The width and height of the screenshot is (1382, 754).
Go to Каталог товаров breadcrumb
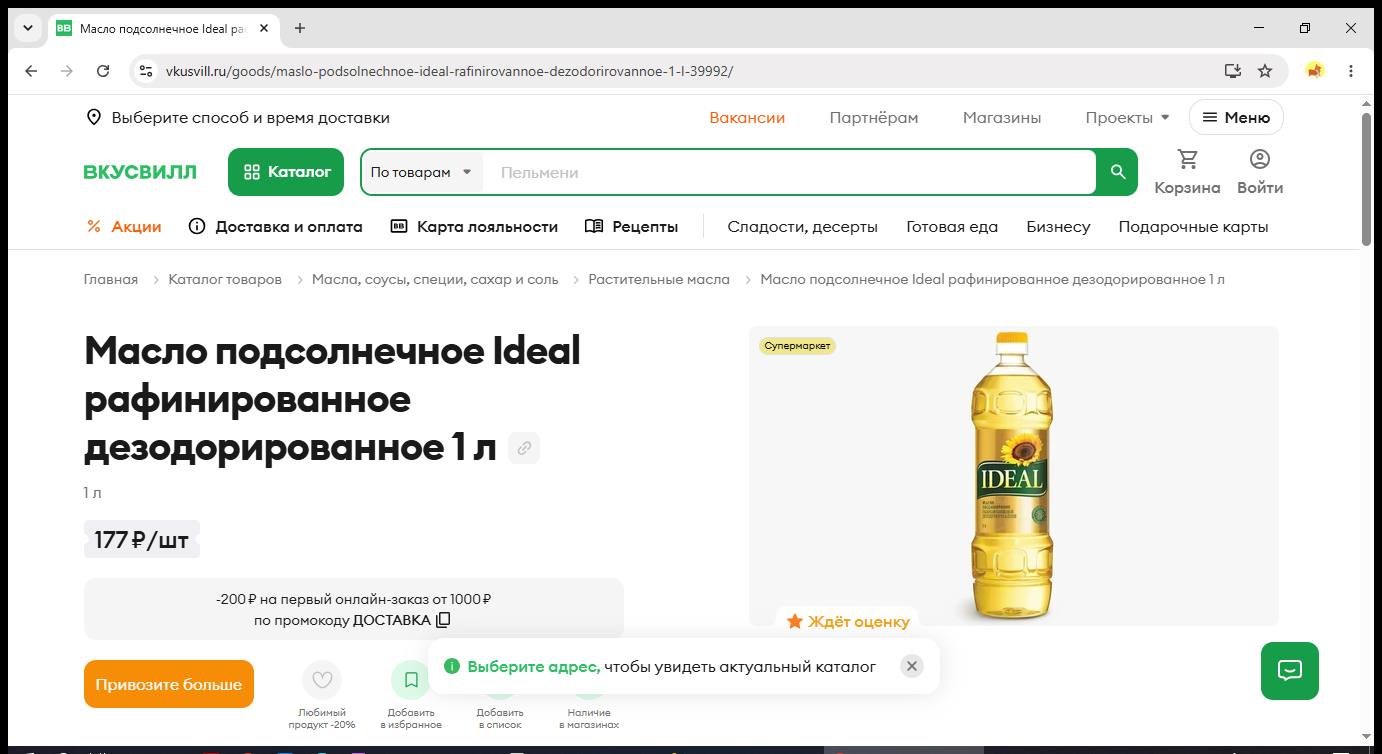(x=225, y=279)
